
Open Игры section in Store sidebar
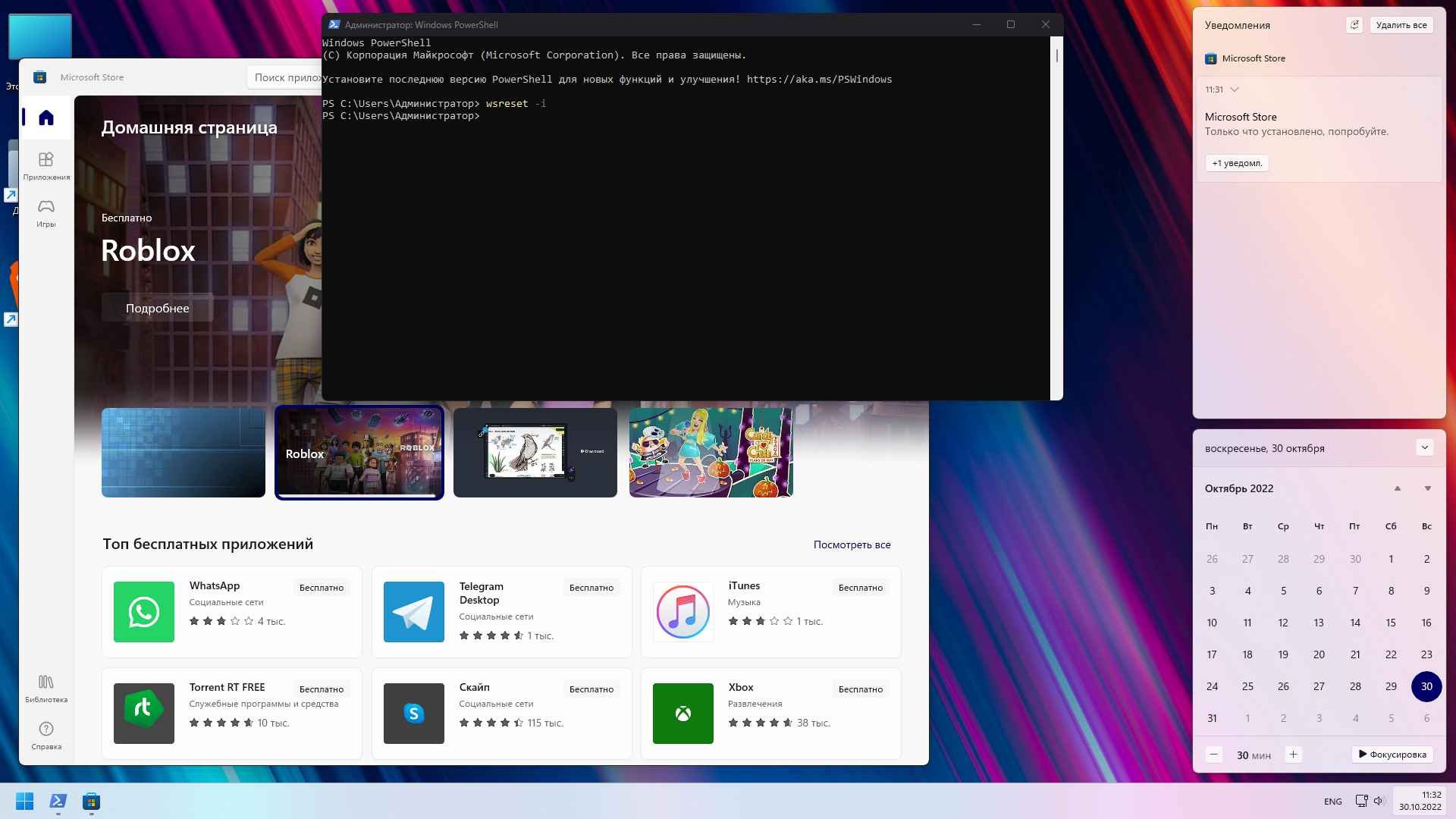[x=46, y=213]
